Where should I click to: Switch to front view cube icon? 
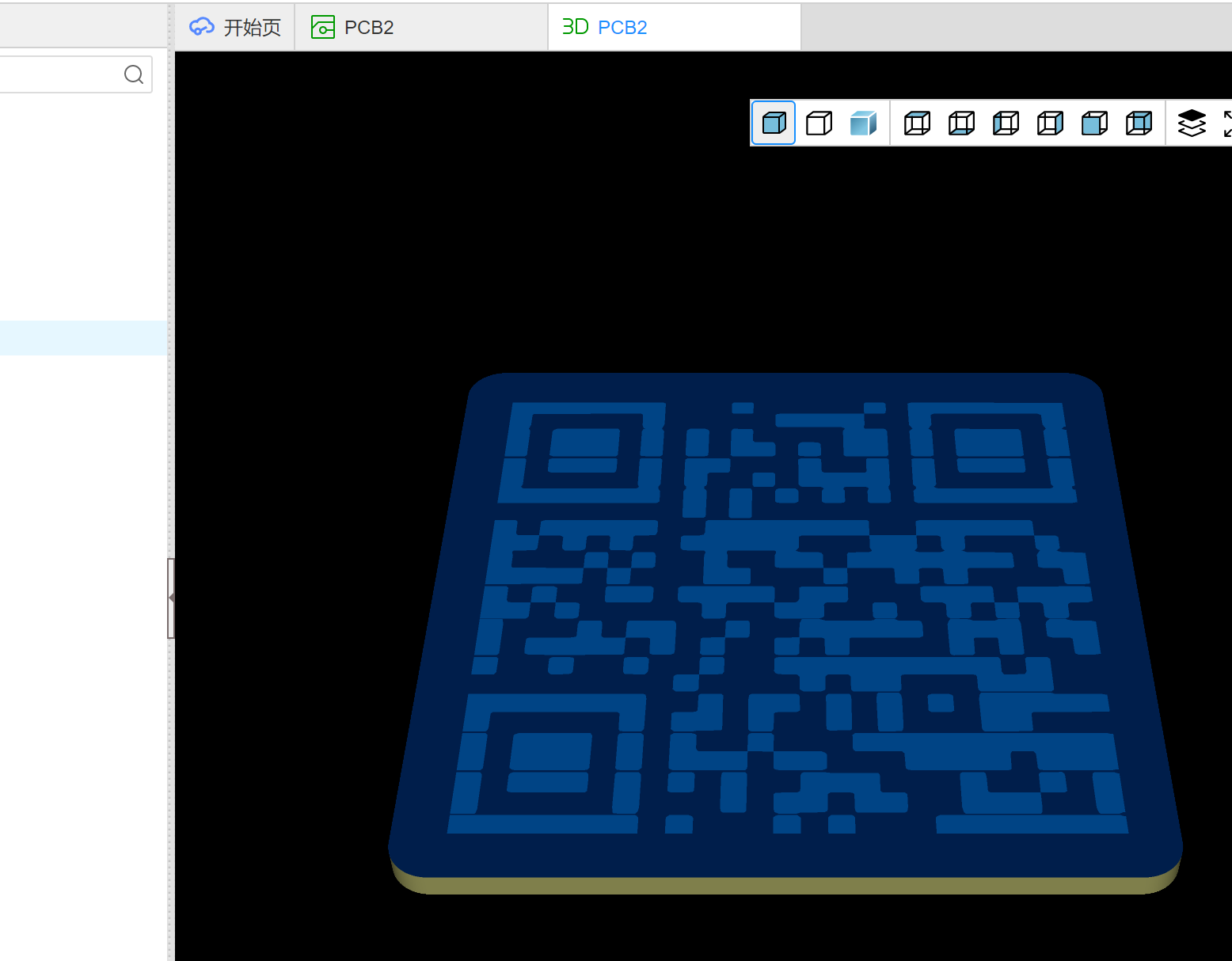[1094, 123]
